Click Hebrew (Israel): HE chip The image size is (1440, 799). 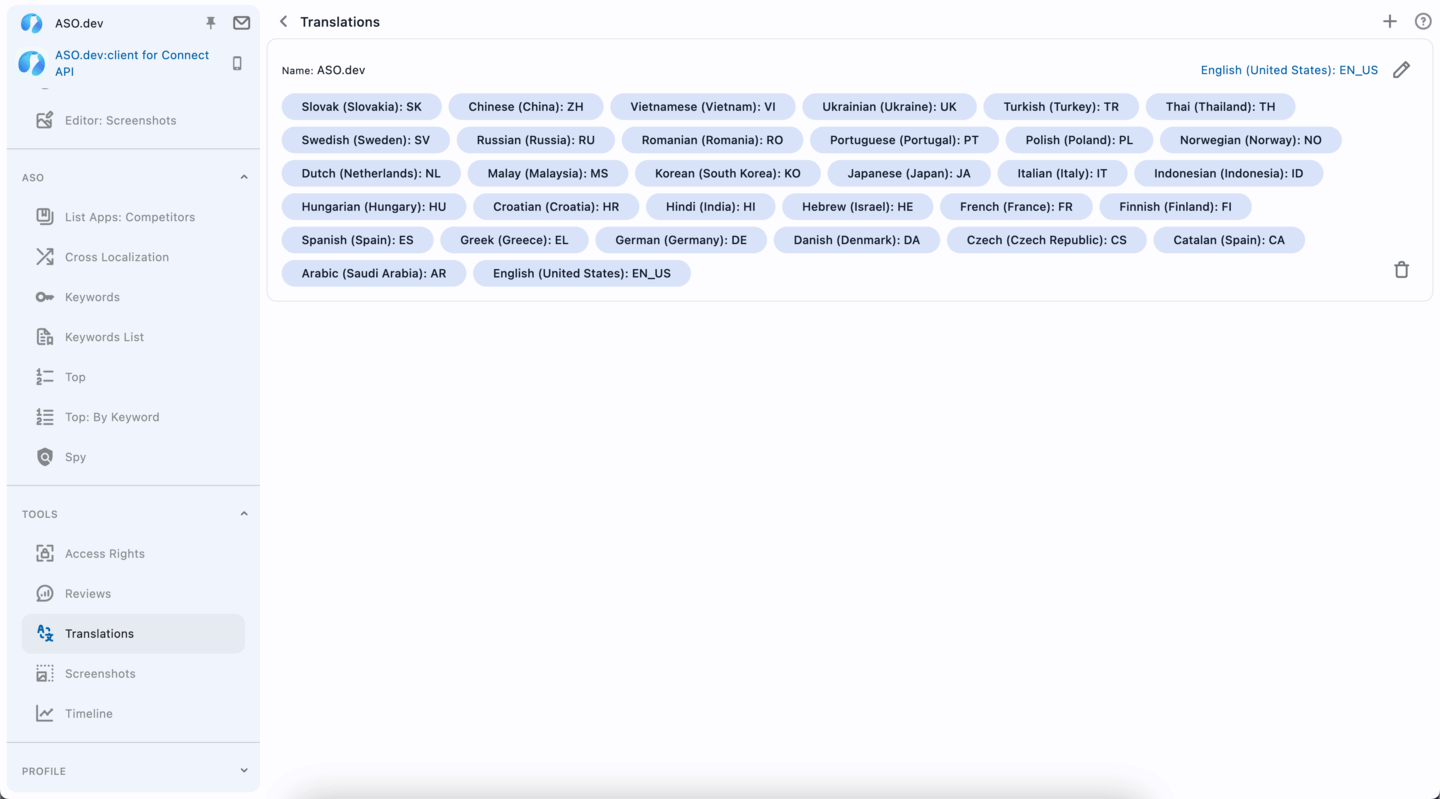[857, 207]
